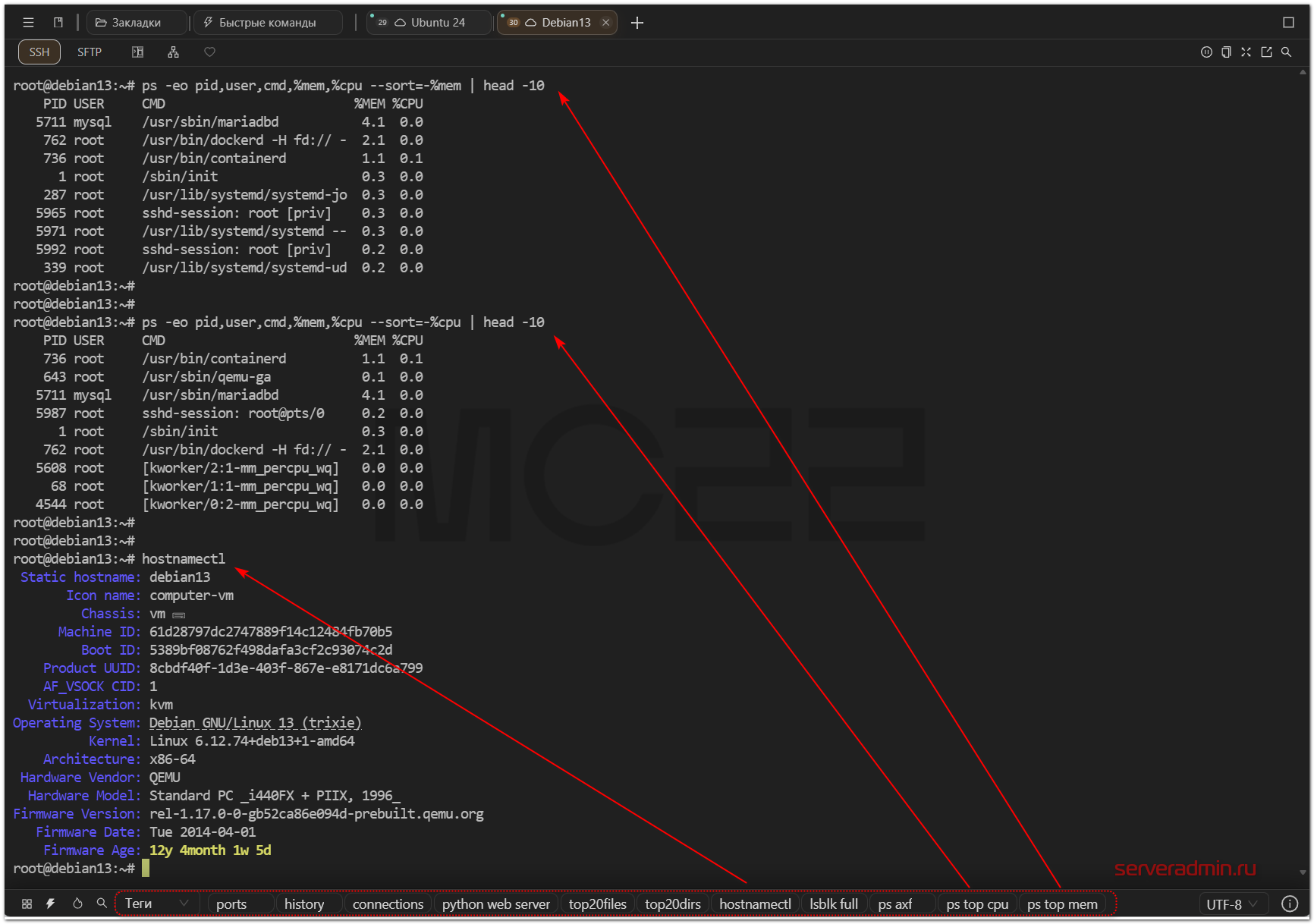This screenshot has width=1314, height=924.
Task: Open terminal search magnifier at top right
Action: coord(1286,52)
